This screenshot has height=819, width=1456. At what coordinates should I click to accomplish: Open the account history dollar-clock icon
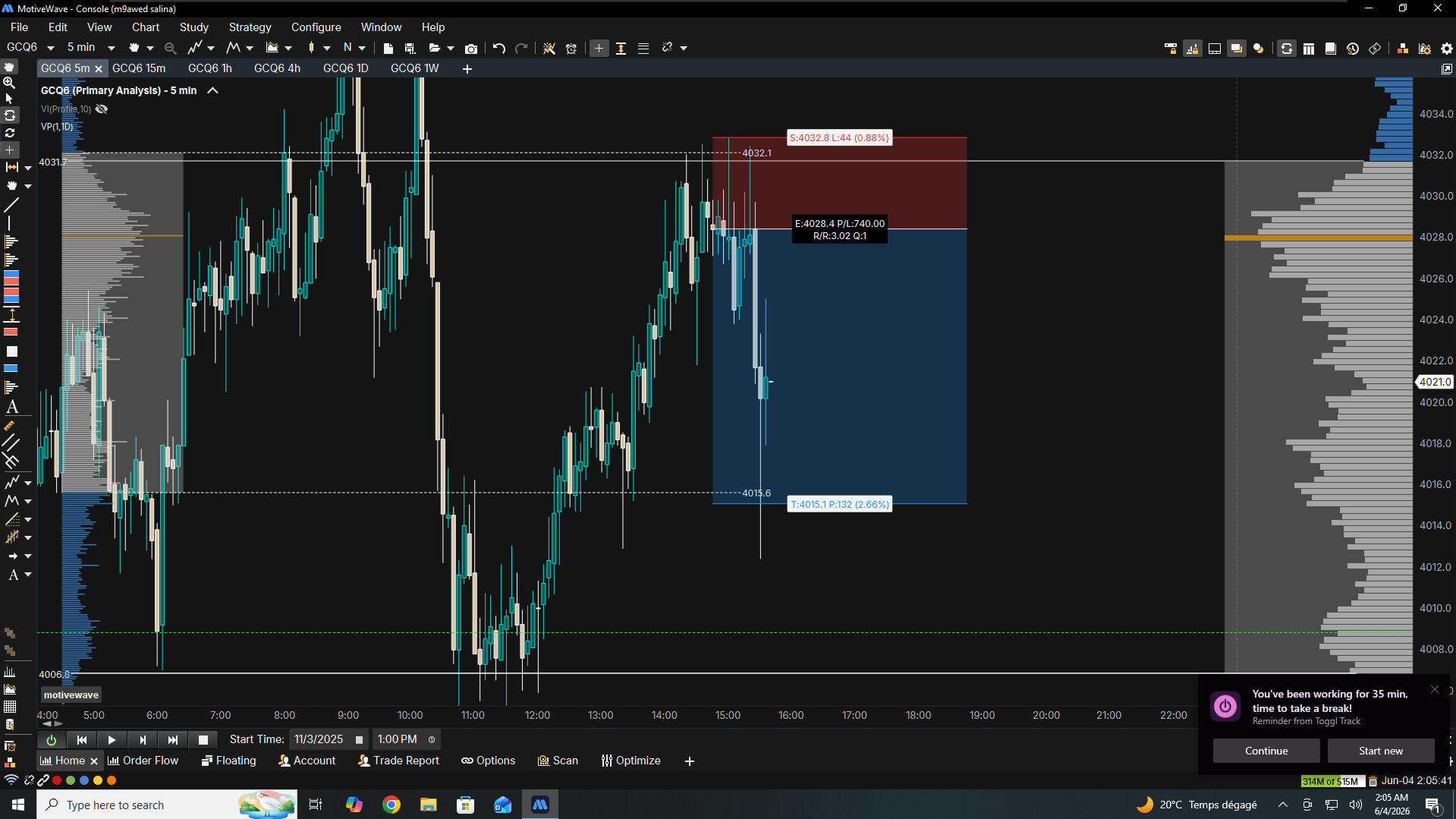[x=1352, y=48]
